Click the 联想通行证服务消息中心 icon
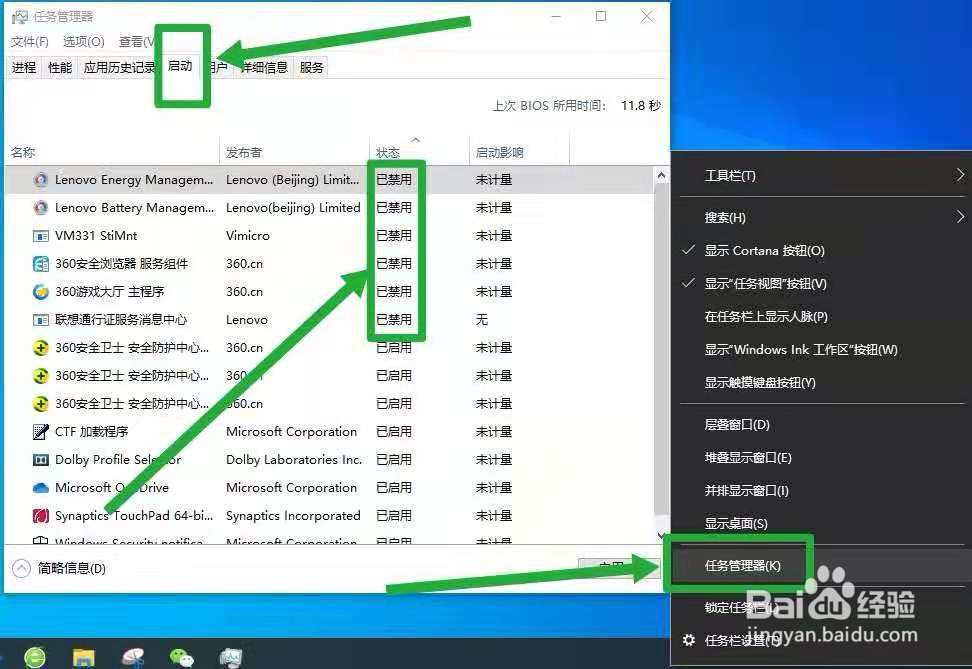This screenshot has width=972, height=669. (x=41, y=320)
